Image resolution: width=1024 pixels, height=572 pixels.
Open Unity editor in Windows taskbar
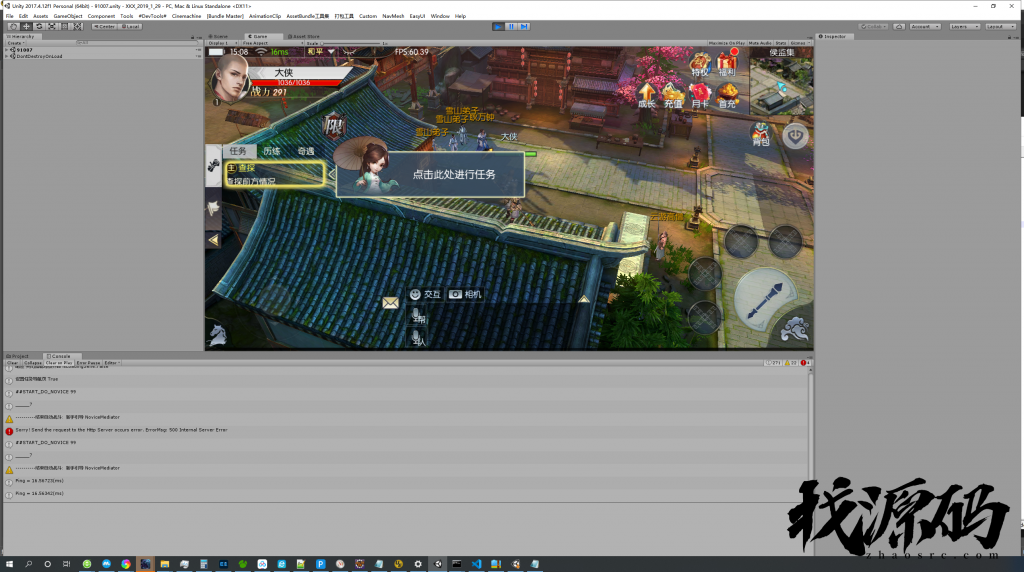[438, 564]
